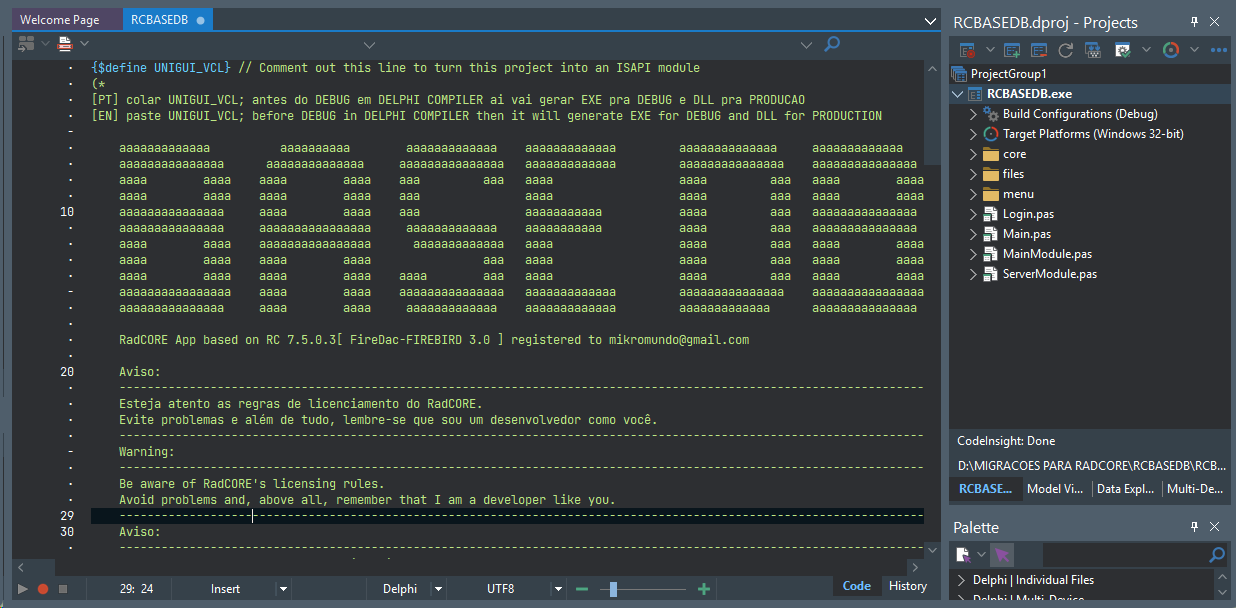
Task: Click the Remove Project icon
Action: [1039, 50]
